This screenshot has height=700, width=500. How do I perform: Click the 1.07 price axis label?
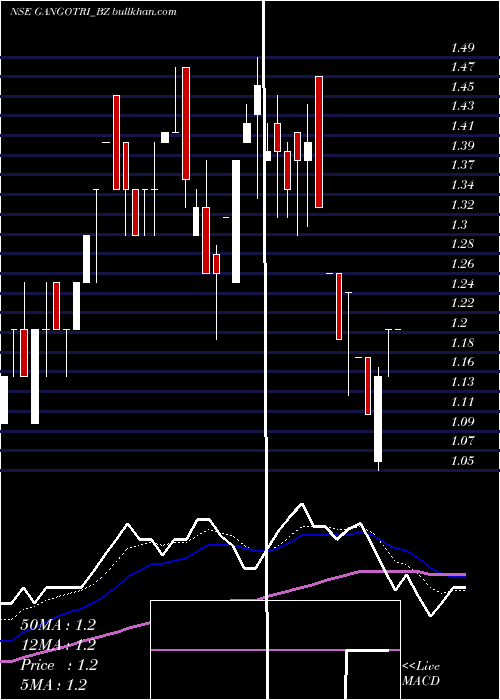[x=462, y=441]
